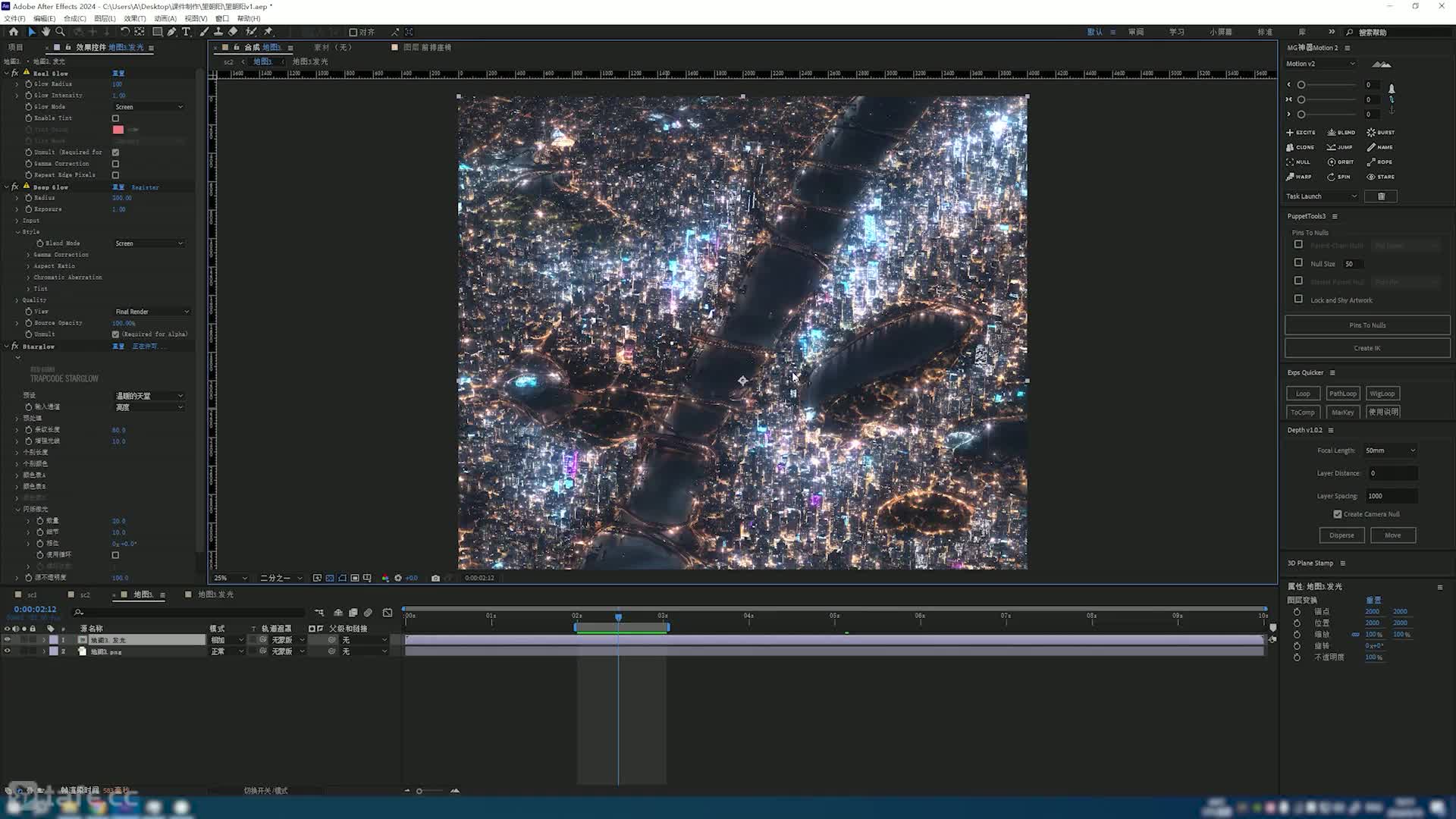This screenshot has width=1456, height=819.
Task: Toggle the Create Camera Null checkbox
Action: point(1338,514)
